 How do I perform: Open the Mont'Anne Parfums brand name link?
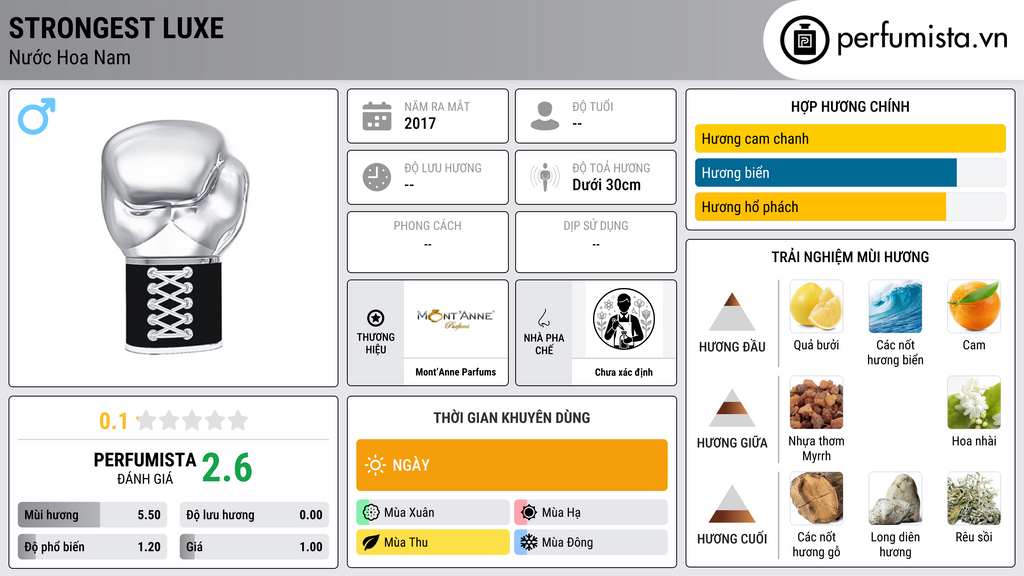(x=456, y=372)
